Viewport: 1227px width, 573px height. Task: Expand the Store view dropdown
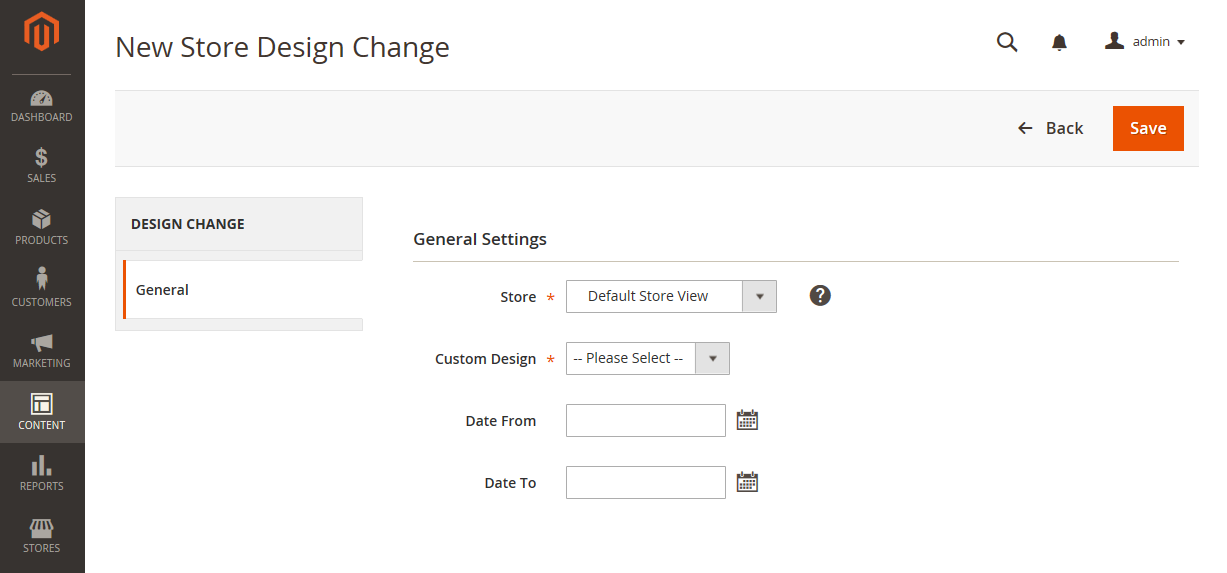point(671,296)
